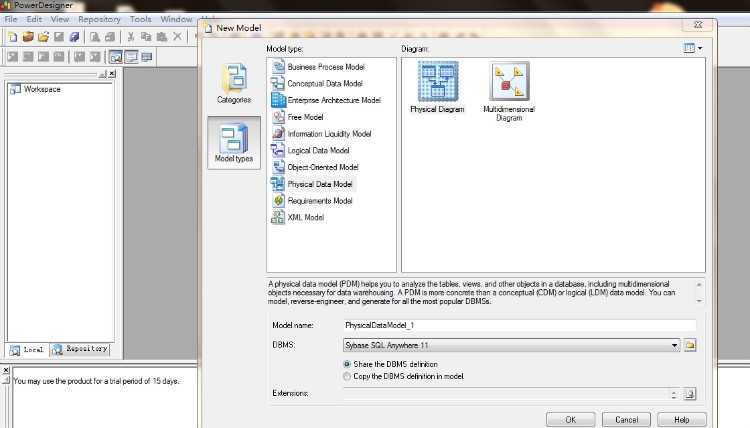This screenshot has width=750, height=428.
Task: Open the DBMS dropdown list
Action: (x=674, y=345)
